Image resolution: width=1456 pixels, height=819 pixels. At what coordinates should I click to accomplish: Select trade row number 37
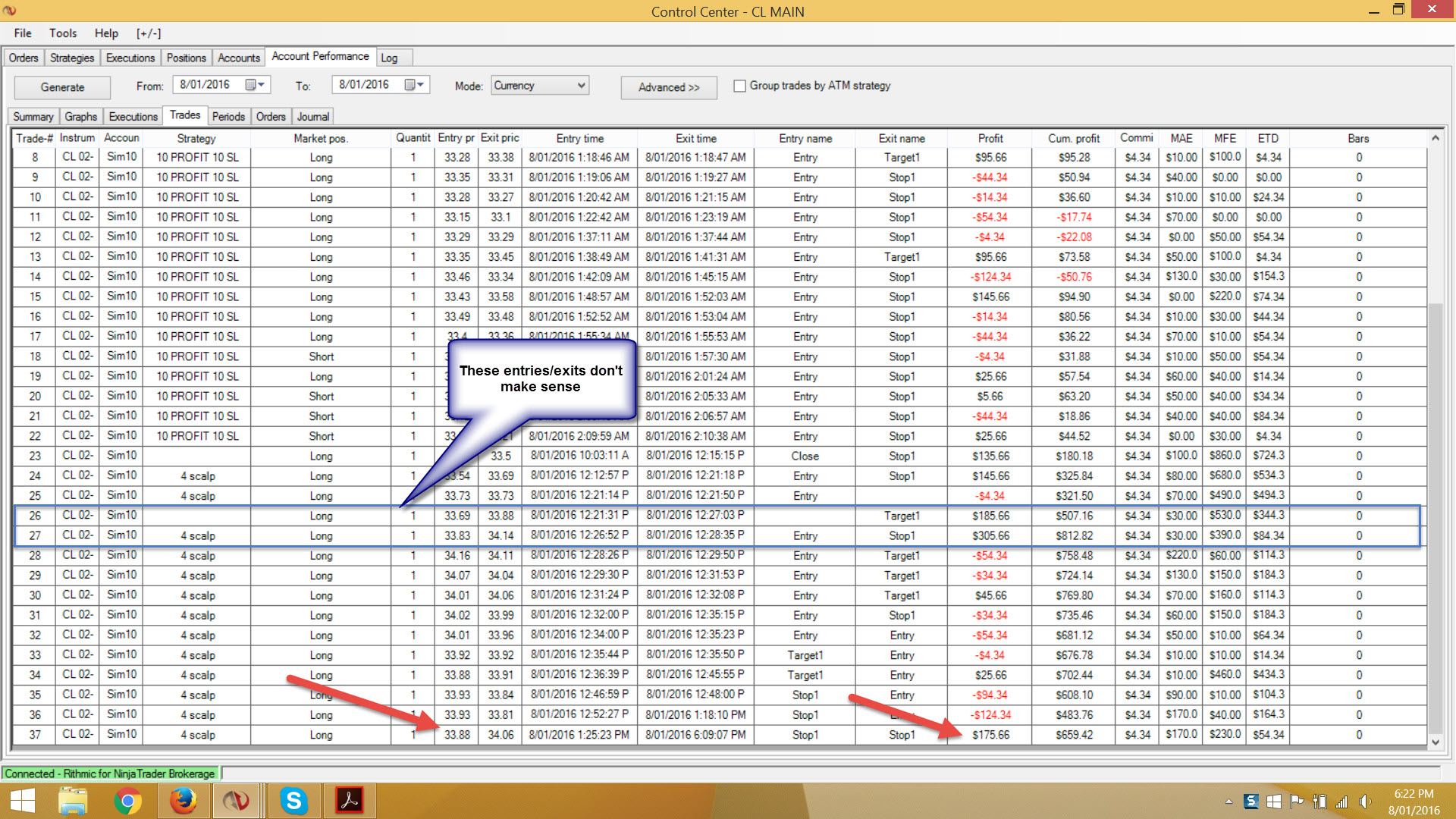35,735
